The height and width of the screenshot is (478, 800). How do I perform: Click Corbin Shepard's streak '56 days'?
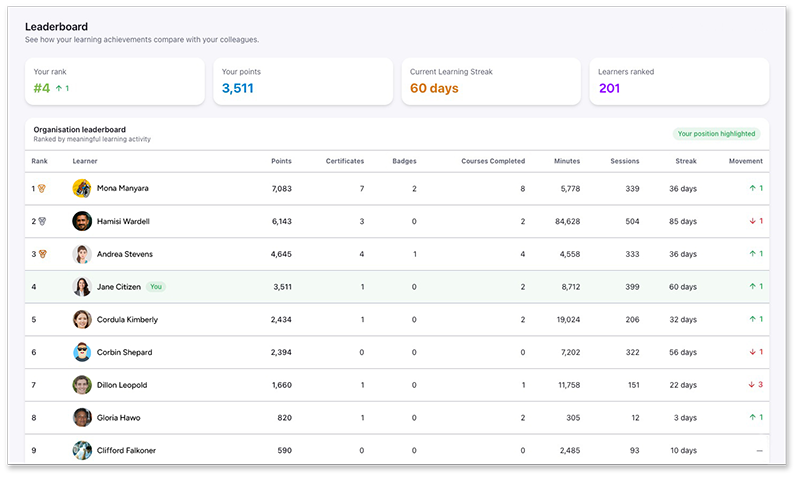click(683, 352)
